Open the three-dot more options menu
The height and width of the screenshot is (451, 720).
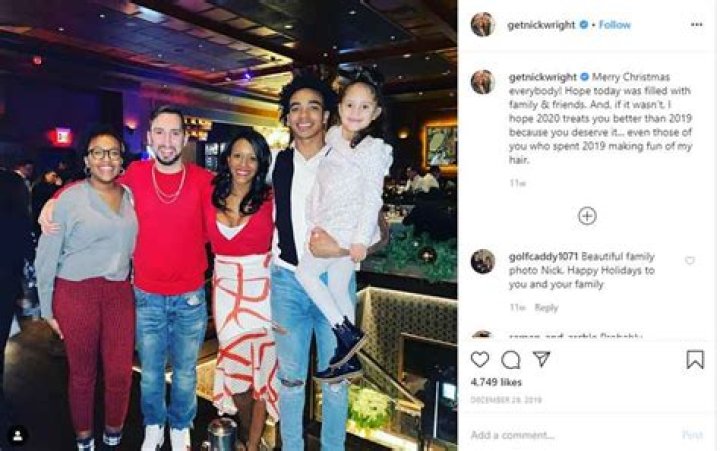[x=696, y=25]
